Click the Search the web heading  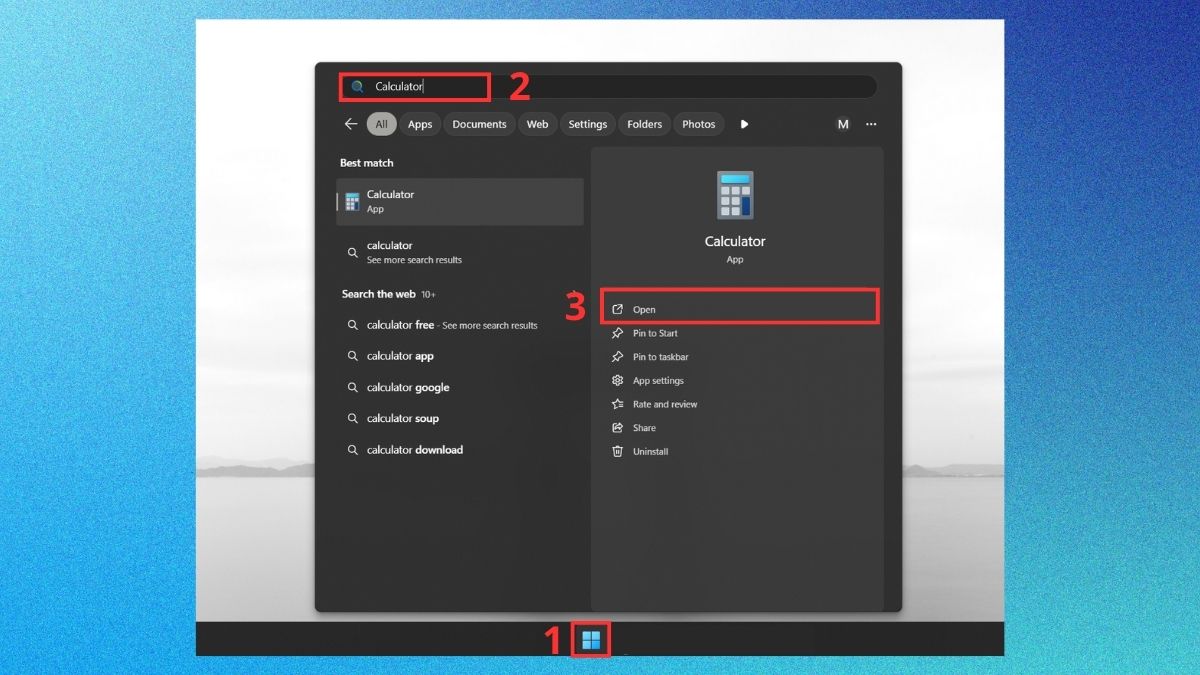click(378, 294)
